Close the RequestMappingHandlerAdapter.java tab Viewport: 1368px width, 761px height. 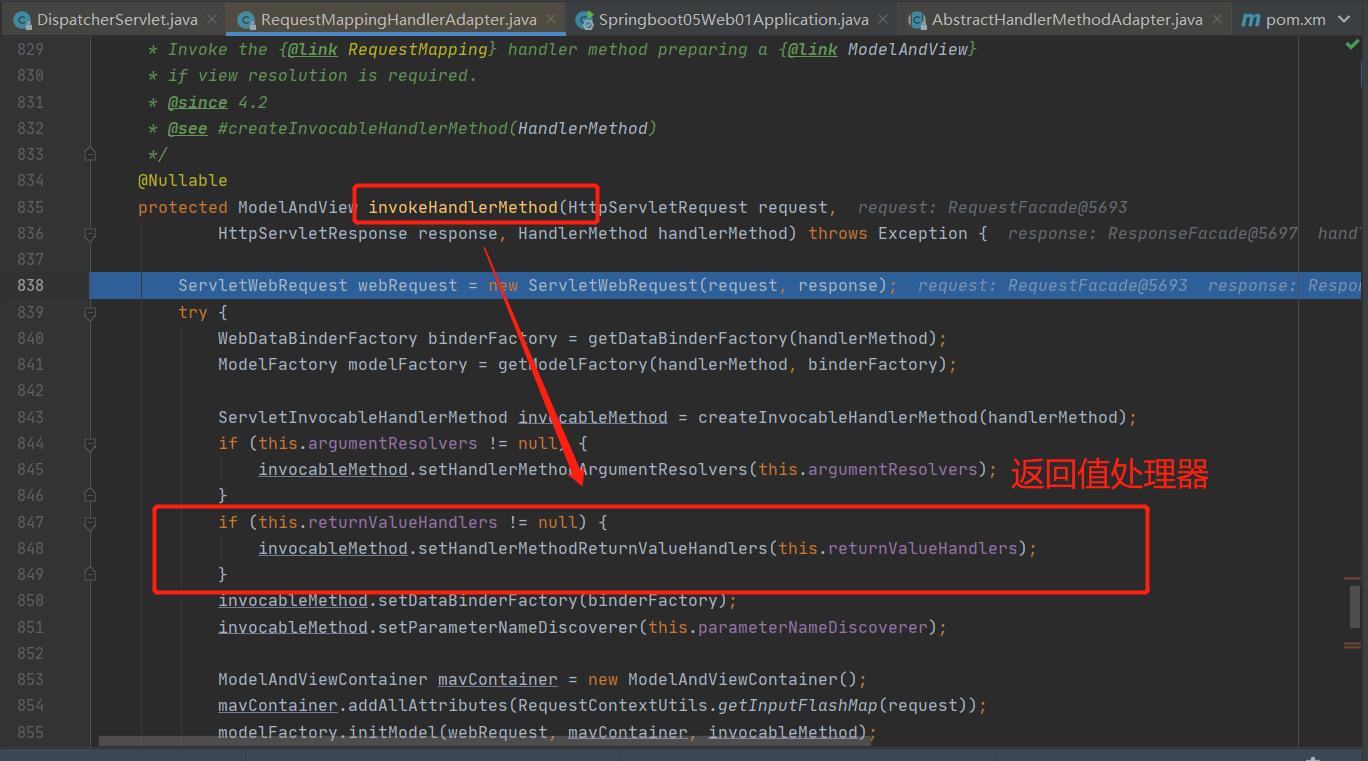point(553,19)
